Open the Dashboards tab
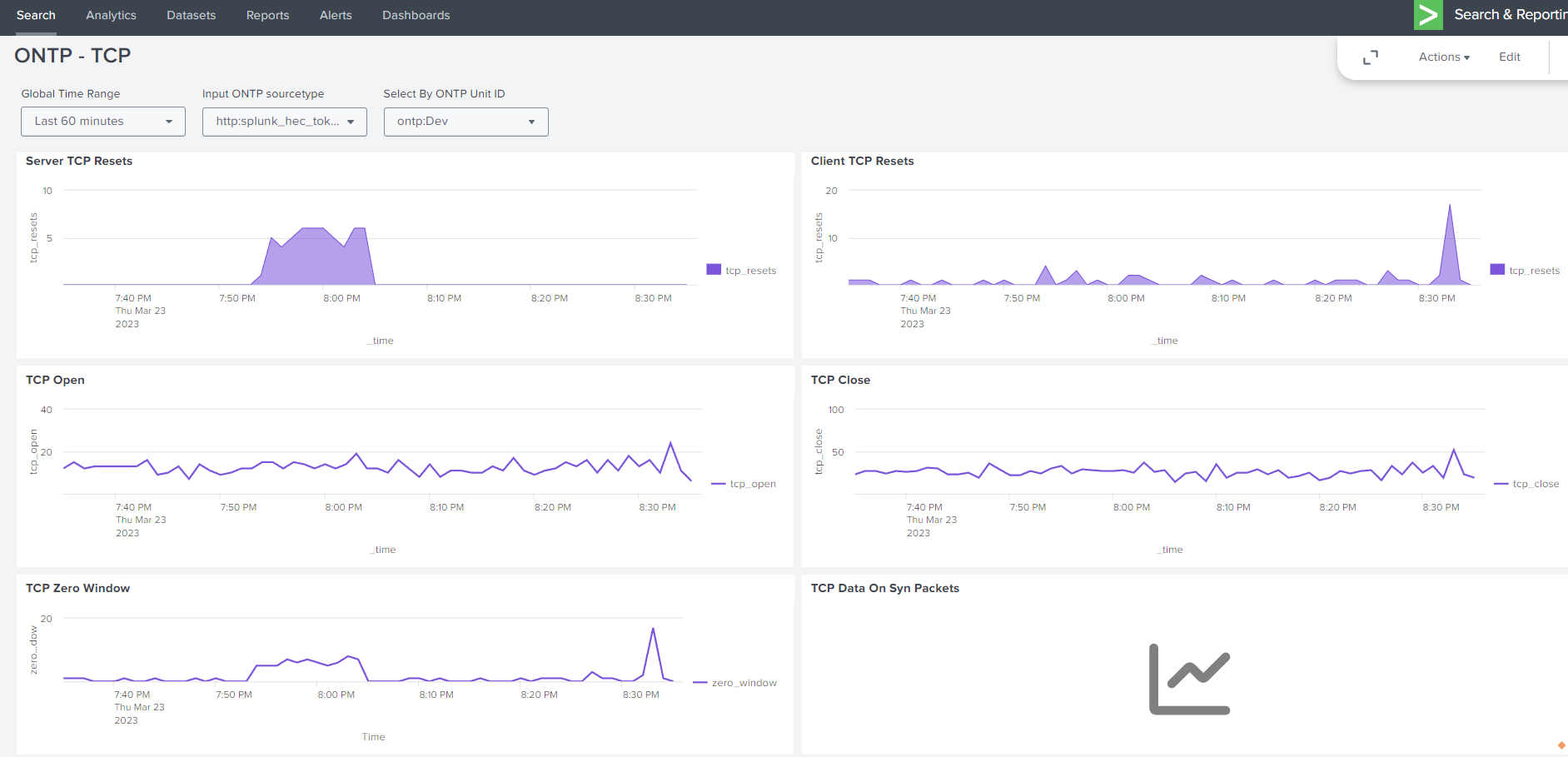 [416, 15]
